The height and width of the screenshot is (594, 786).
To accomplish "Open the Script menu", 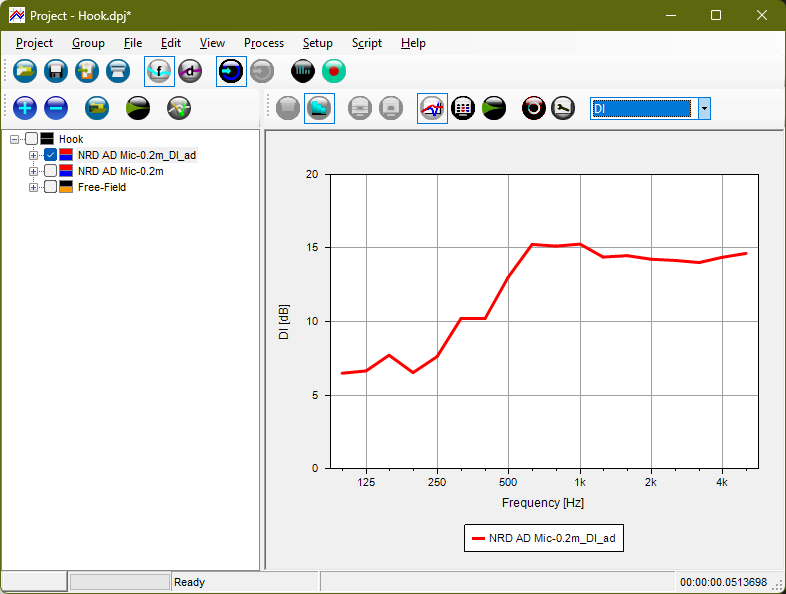I will pyautogui.click(x=366, y=43).
